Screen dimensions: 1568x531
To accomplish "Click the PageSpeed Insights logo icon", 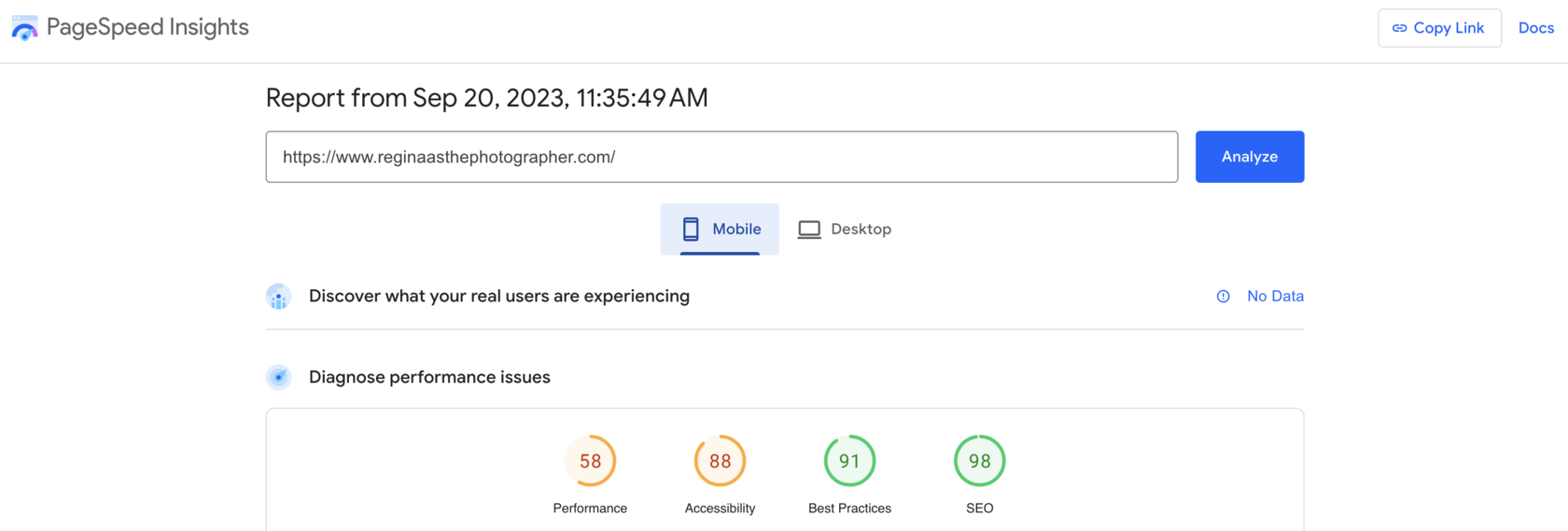I will click(x=24, y=28).
